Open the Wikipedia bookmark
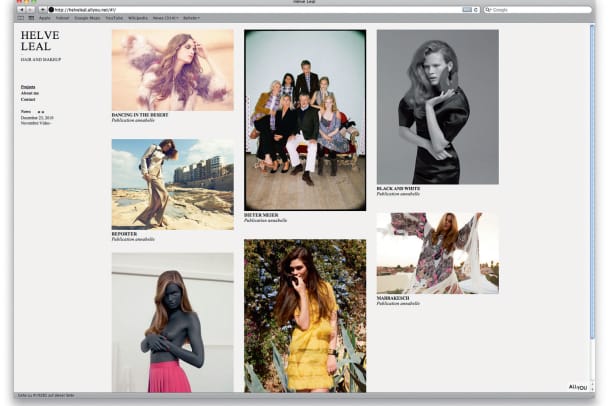 coord(138,18)
